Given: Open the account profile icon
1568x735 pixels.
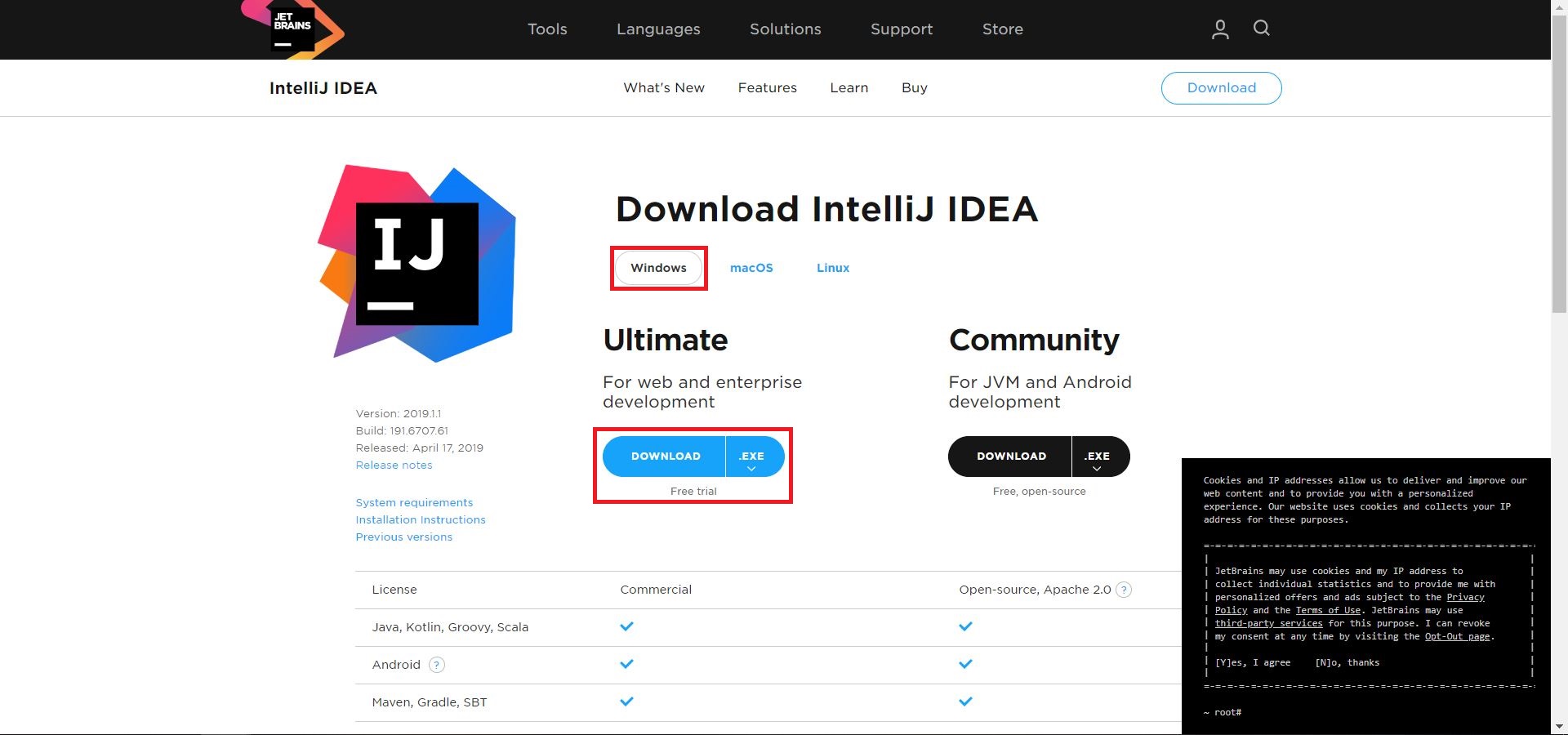Looking at the screenshot, I should (x=1220, y=29).
